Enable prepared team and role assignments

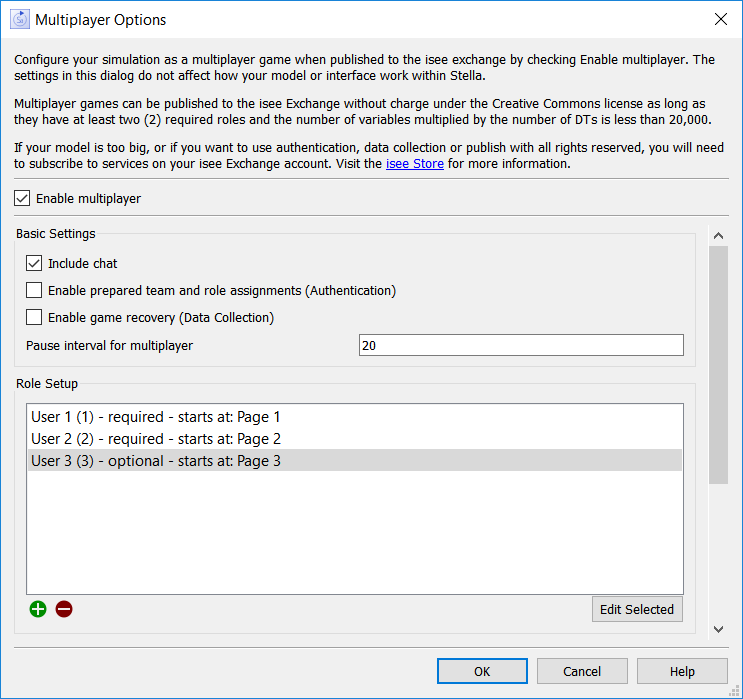click(35, 290)
